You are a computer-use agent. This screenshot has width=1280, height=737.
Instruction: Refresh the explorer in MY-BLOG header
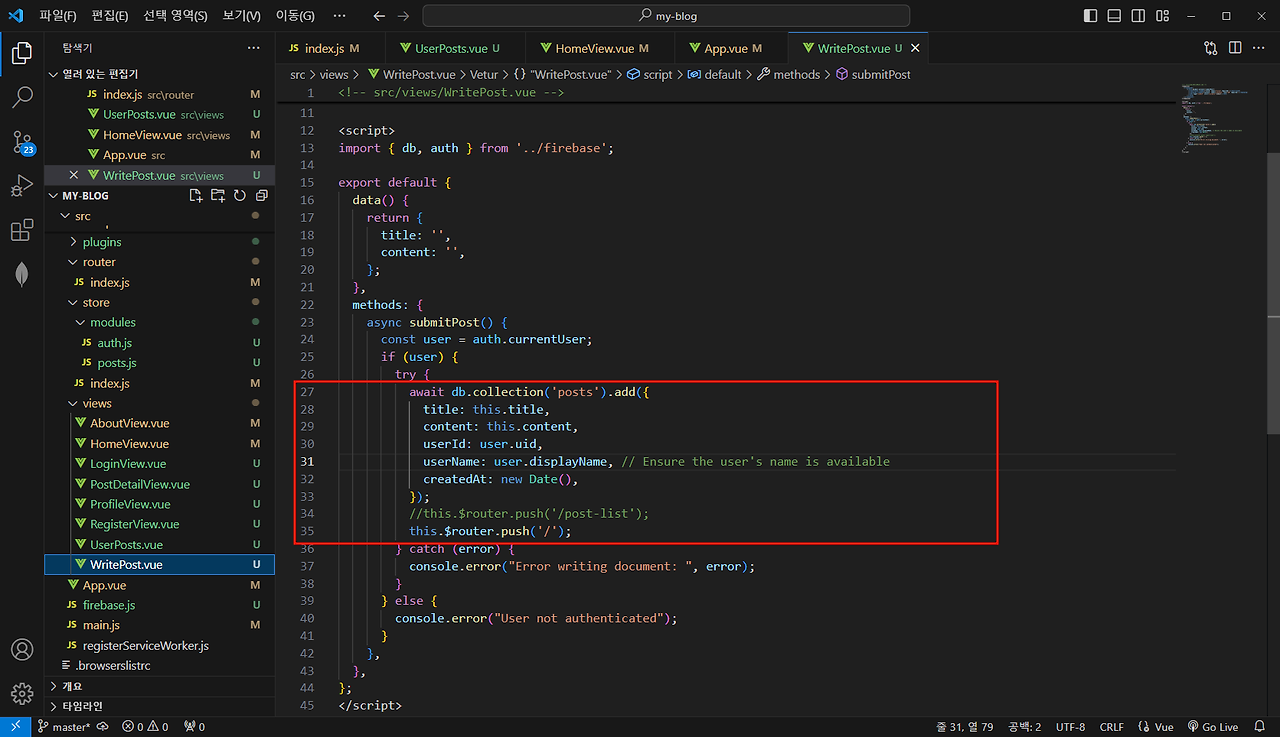pyautogui.click(x=240, y=196)
